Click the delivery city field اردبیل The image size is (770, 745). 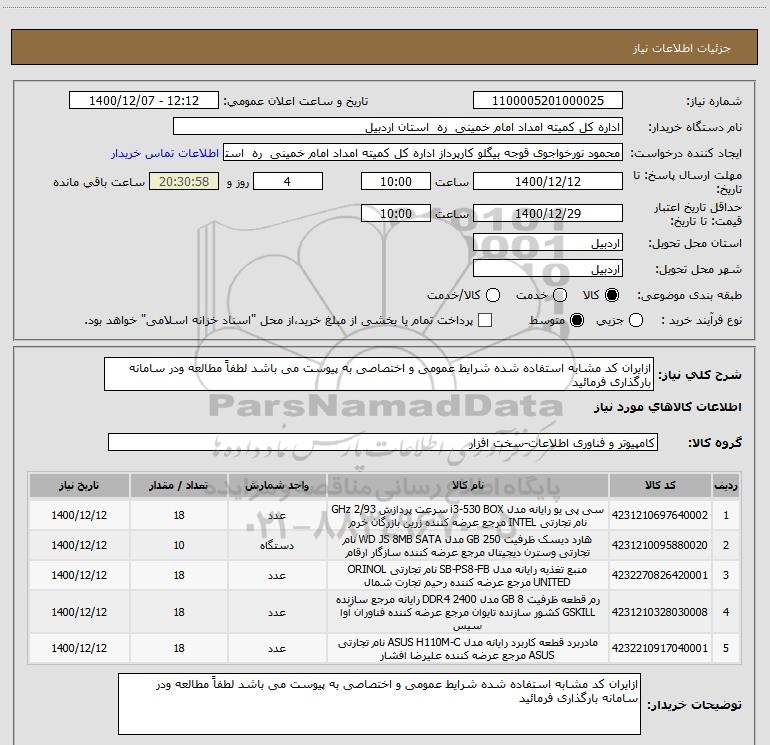(548, 269)
